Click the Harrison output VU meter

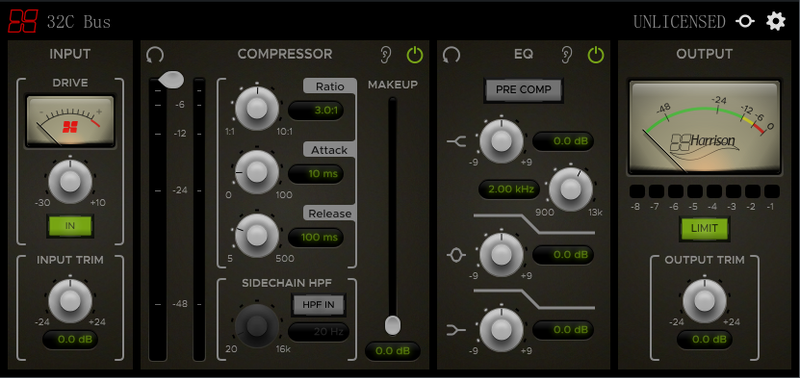point(704,127)
